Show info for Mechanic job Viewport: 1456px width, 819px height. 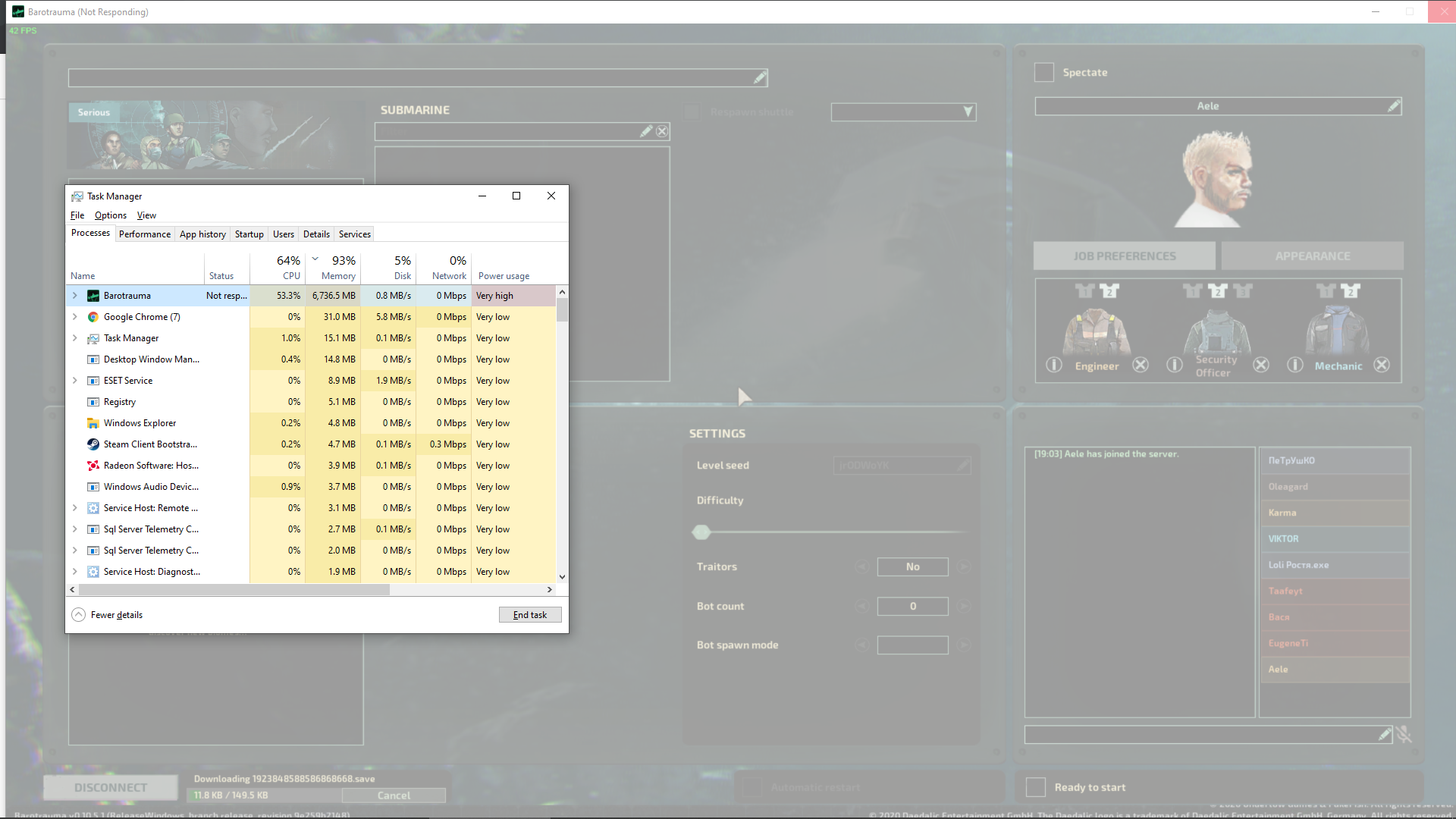click(x=1295, y=365)
